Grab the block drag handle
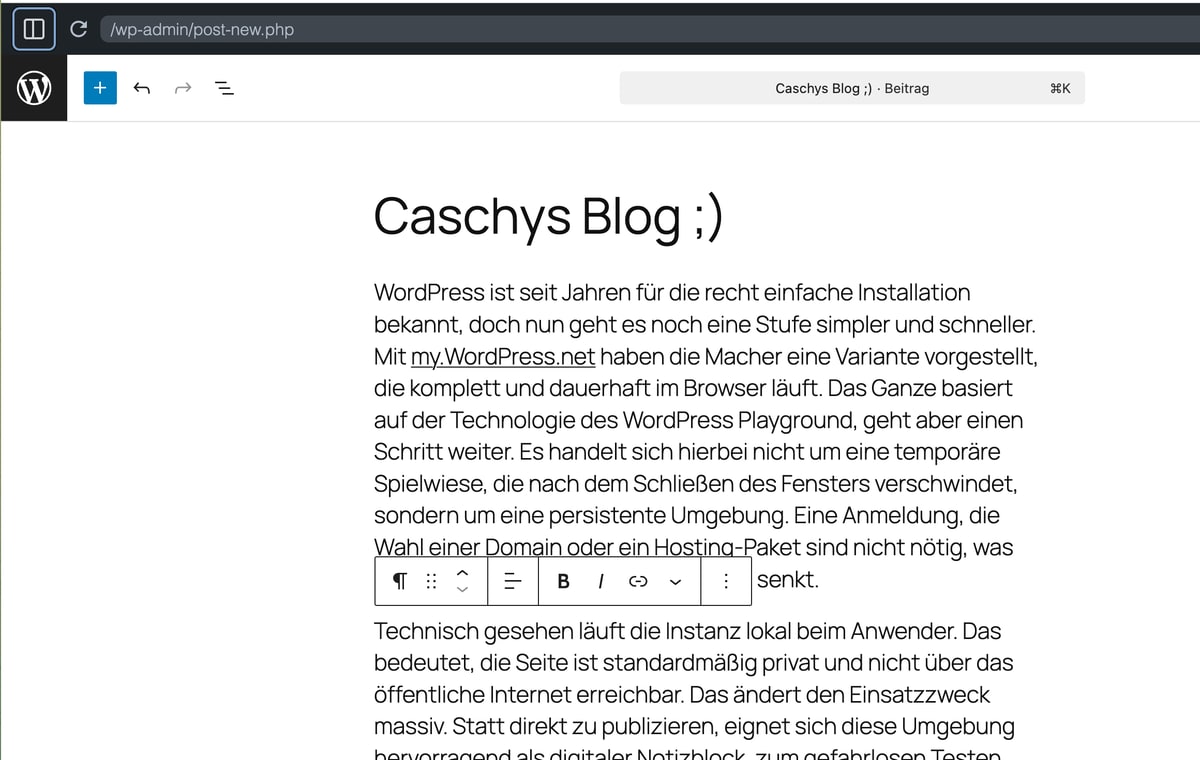This screenshot has height=760, width=1200. (430, 580)
